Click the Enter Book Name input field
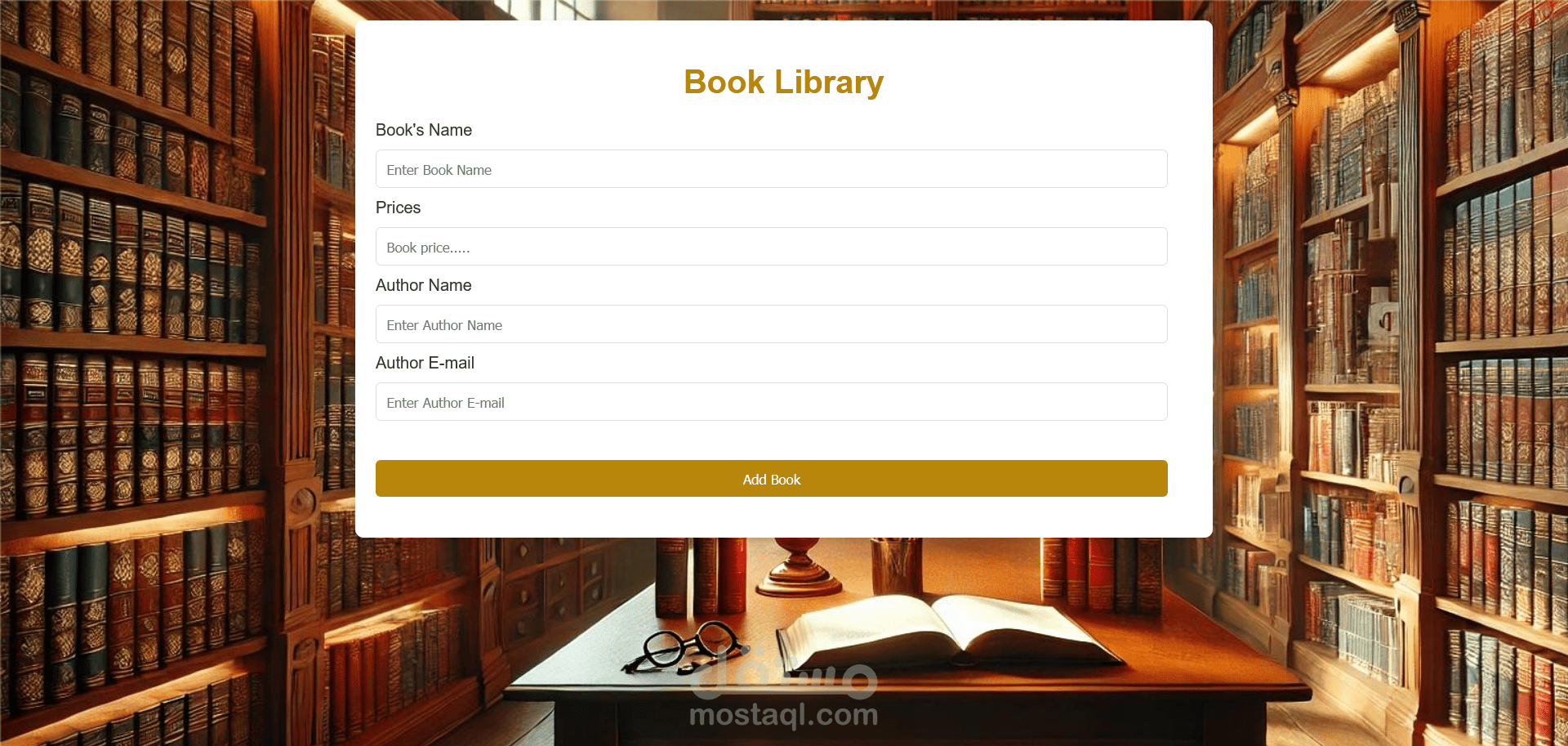Screen dimensions: 1568x746 pyautogui.click(x=771, y=169)
